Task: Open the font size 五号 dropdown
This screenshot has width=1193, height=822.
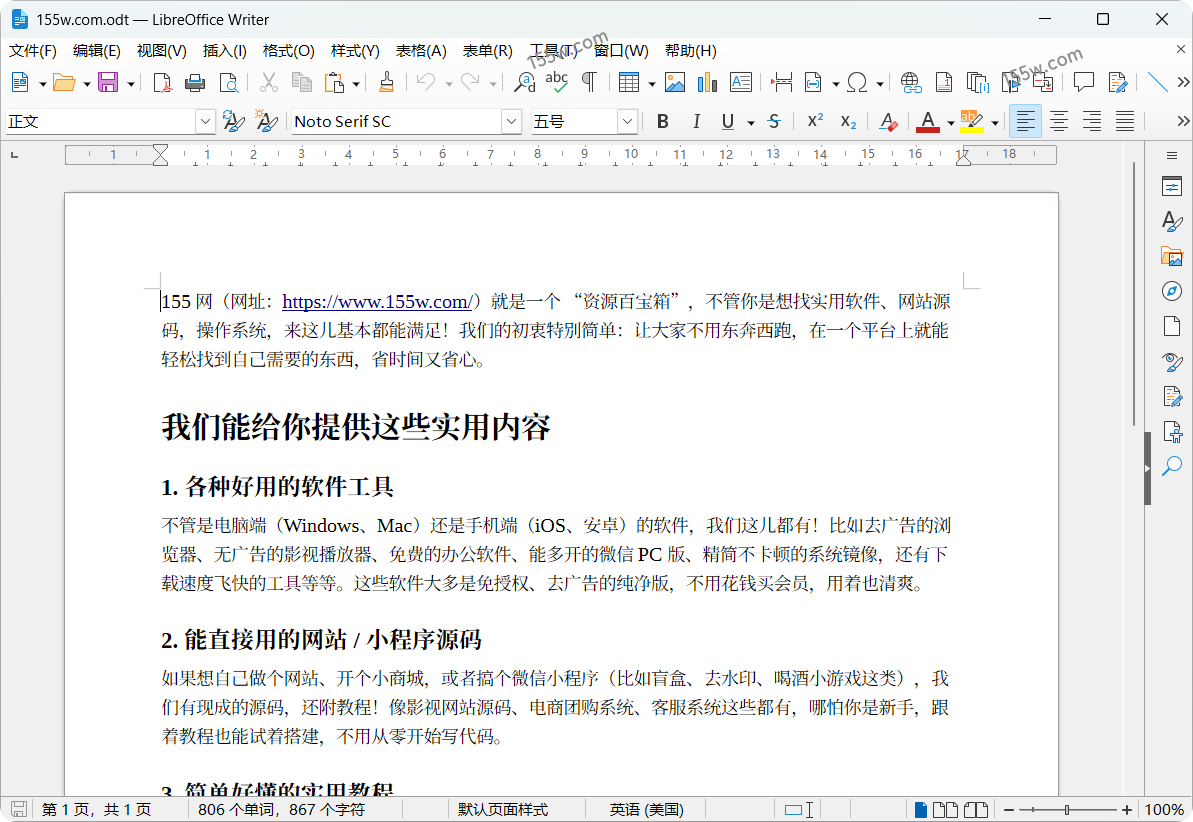Action: pos(627,122)
